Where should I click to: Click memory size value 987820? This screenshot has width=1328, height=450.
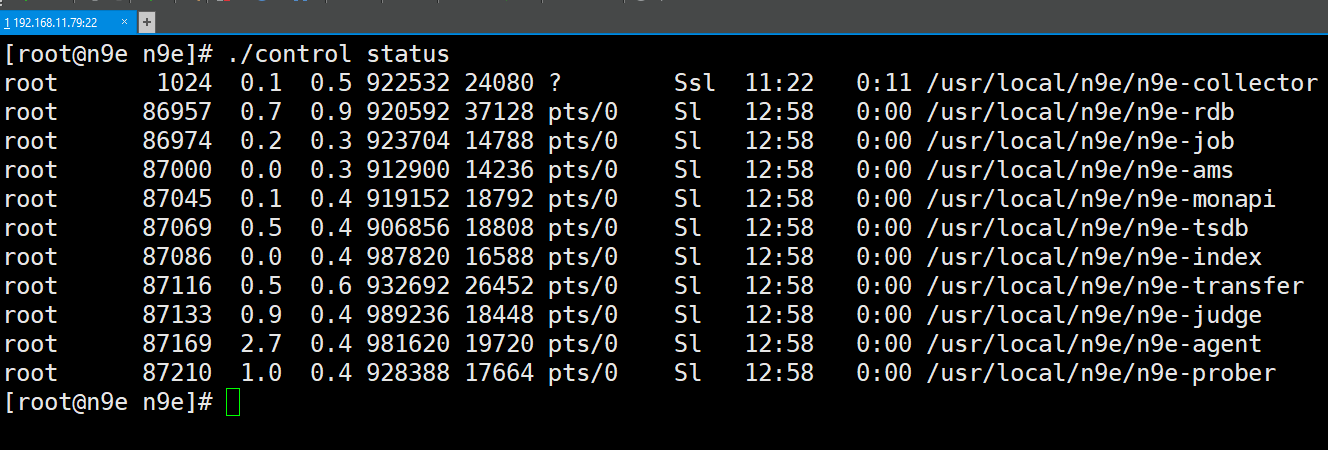coord(408,257)
